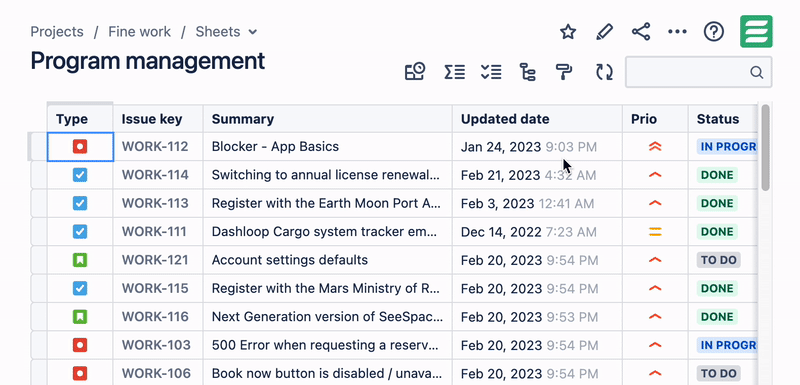Click the task type icon for WORK-113
The image size is (800, 385).
(80, 203)
